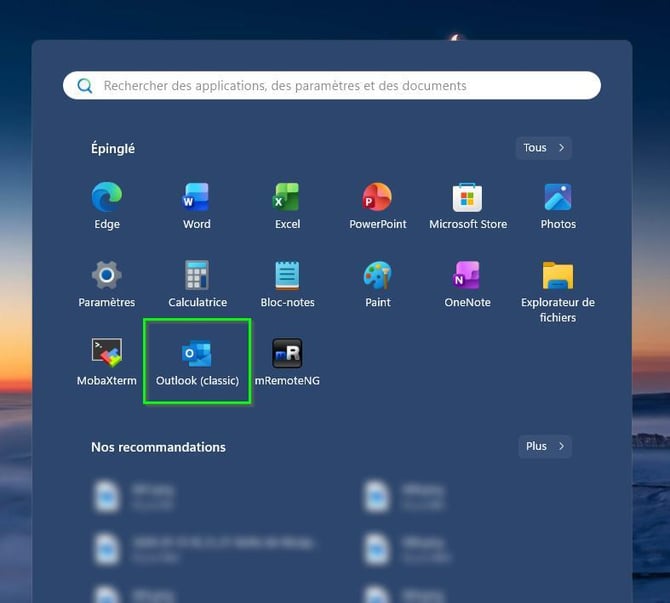Launch Bloc-notes from pinned apps
The width and height of the screenshot is (670, 603).
click(287, 284)
